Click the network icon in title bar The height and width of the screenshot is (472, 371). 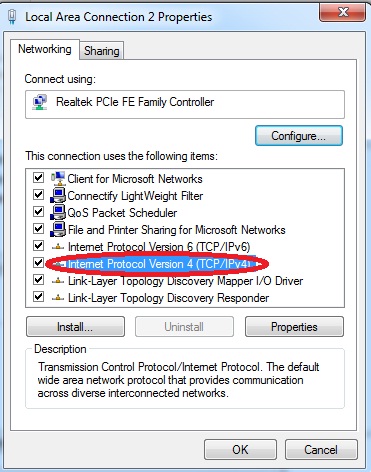click(13, 17)
